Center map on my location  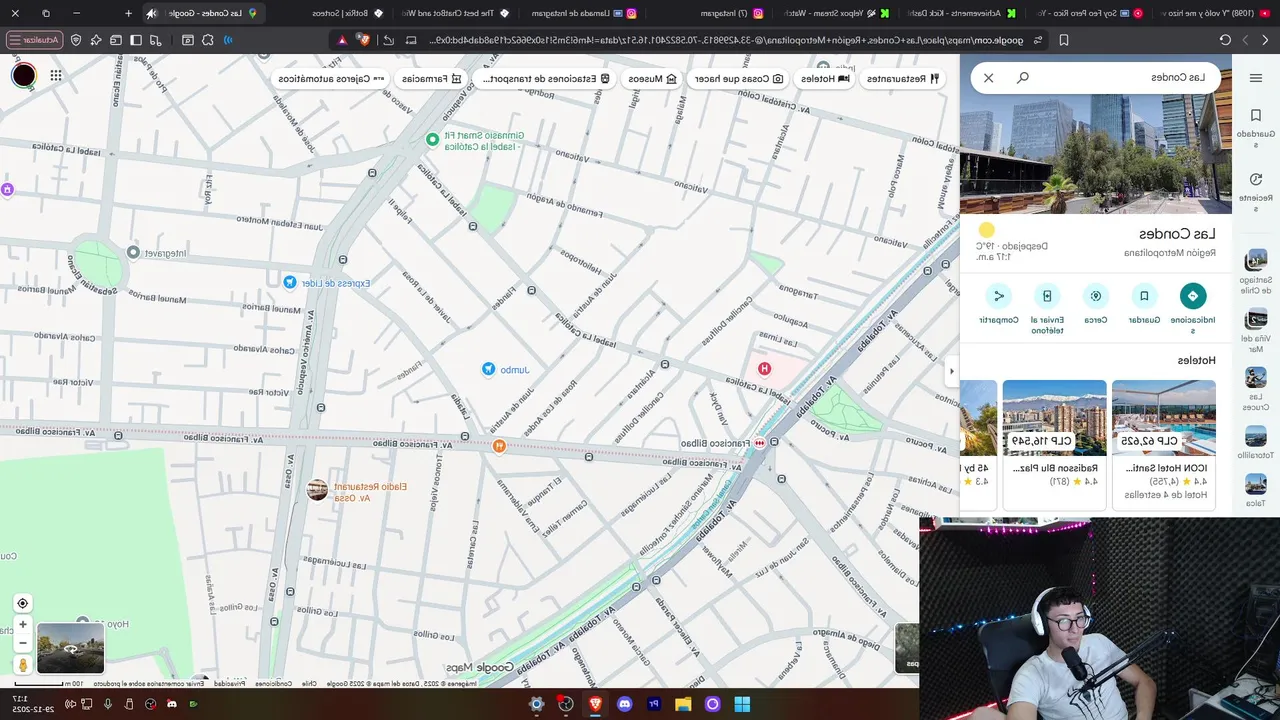tap(23, 603)
